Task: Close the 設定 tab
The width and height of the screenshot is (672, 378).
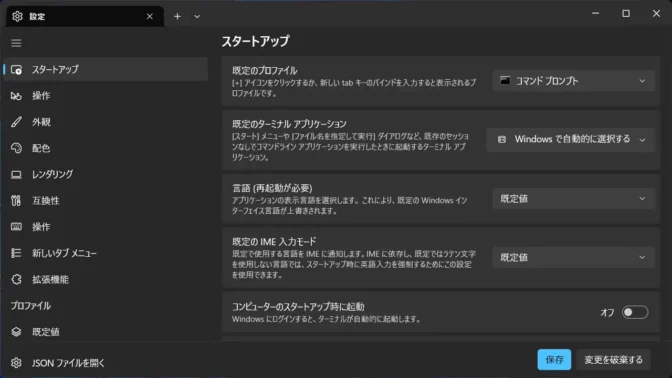Action: coord(150,16)
